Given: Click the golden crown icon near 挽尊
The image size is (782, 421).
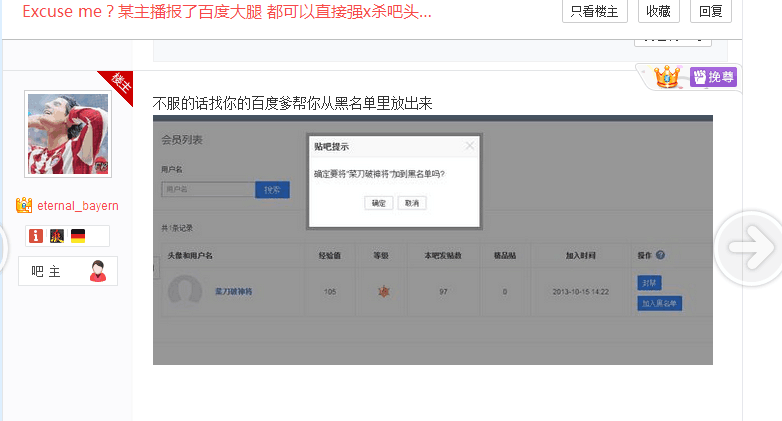Looking at the screenshot, I should click(x=667, y=77).
